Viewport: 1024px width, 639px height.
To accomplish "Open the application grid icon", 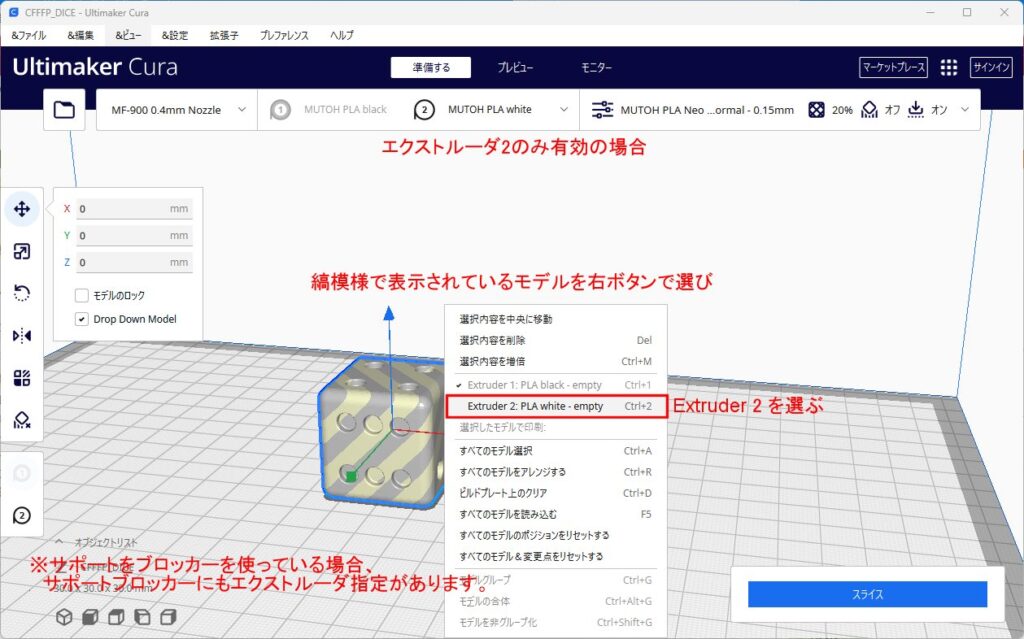I will click(949, 68).
